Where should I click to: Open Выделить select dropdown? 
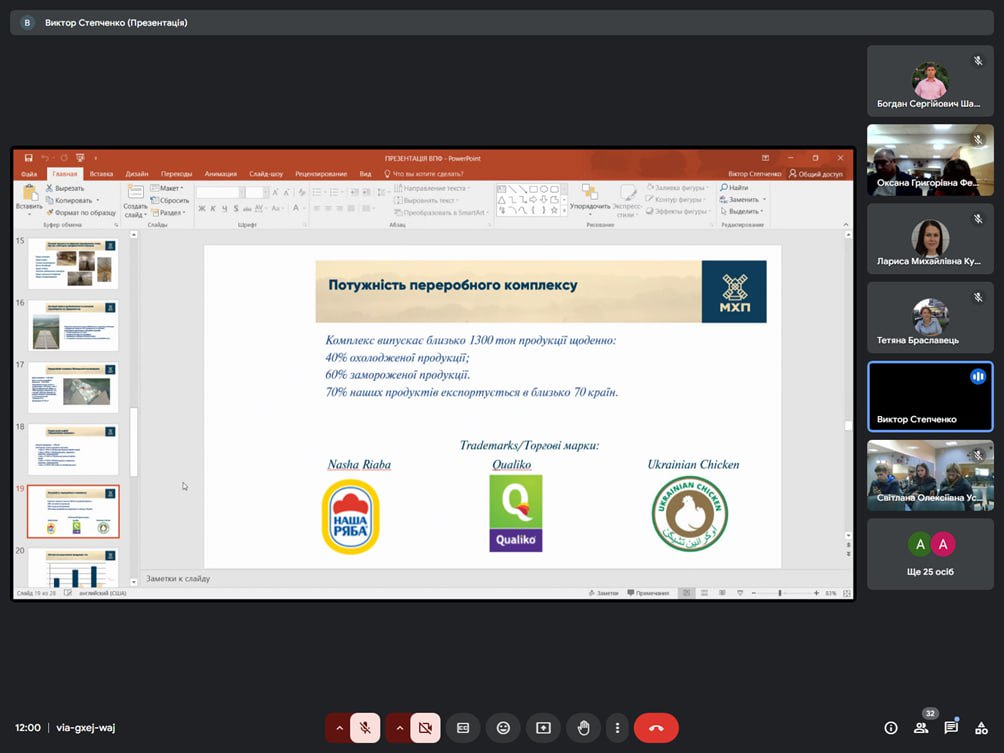pos(741,211)
